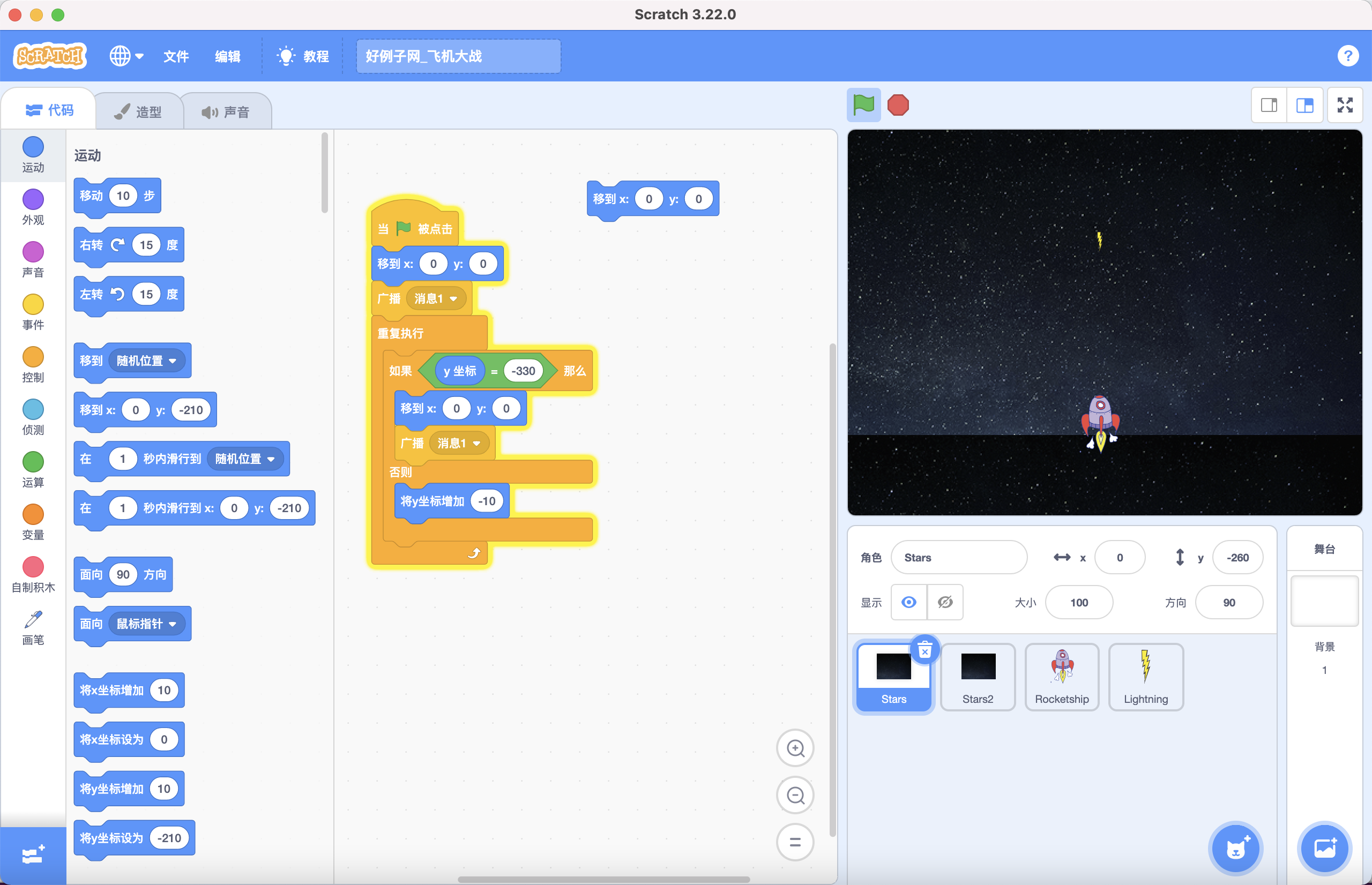The height and width of the screenshot is (885, 1372).
Task: Stop the project with red stop button
Action: click(898, 105)
